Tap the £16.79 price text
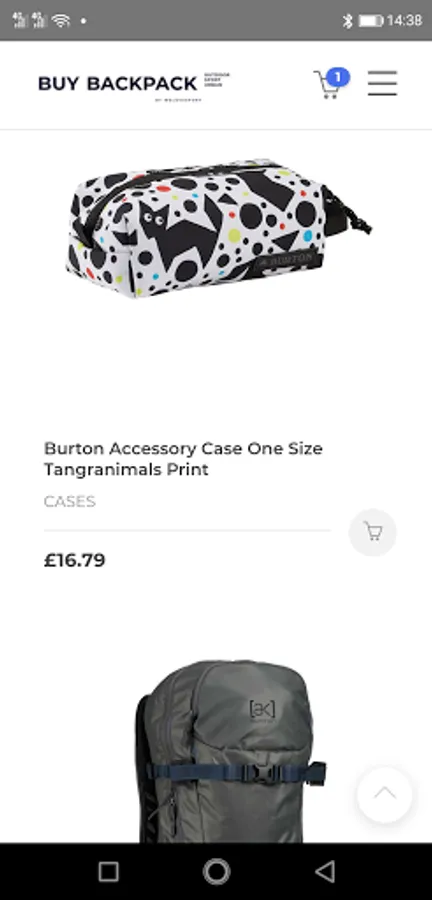The height and width of the screenshot is (900, 432). click(75, 560)
